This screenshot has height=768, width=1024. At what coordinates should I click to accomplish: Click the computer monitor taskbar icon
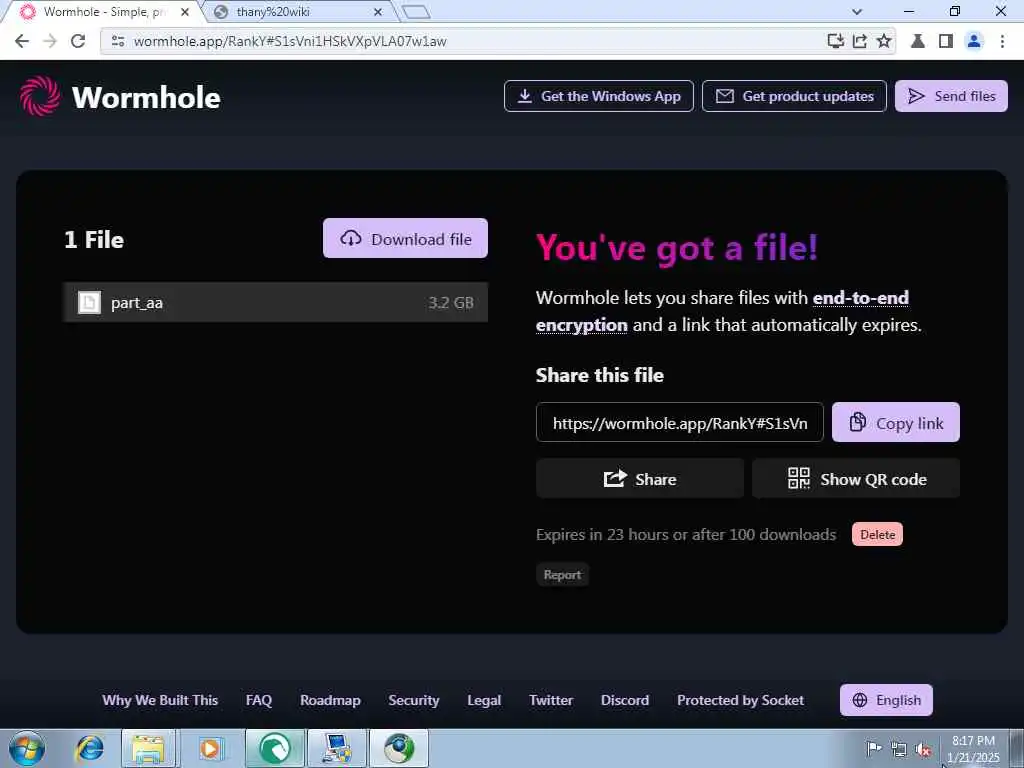(337, 748)
